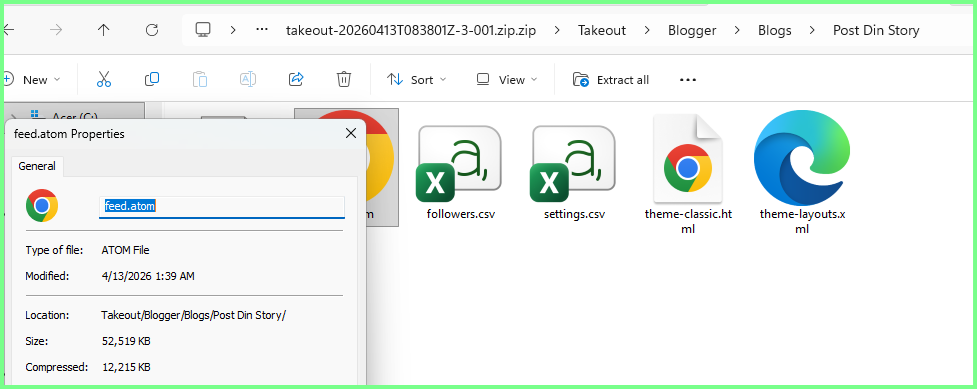The image size is (977, 389).
Task: Click the Compressed value 12,215 KB
Action: click(126, 367)
